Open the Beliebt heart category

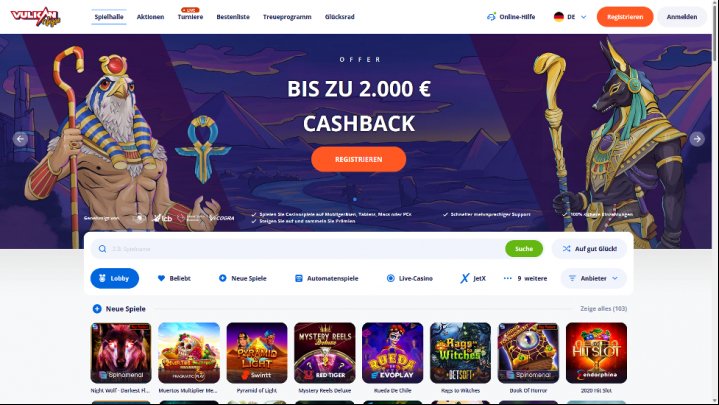coord(174,278)
